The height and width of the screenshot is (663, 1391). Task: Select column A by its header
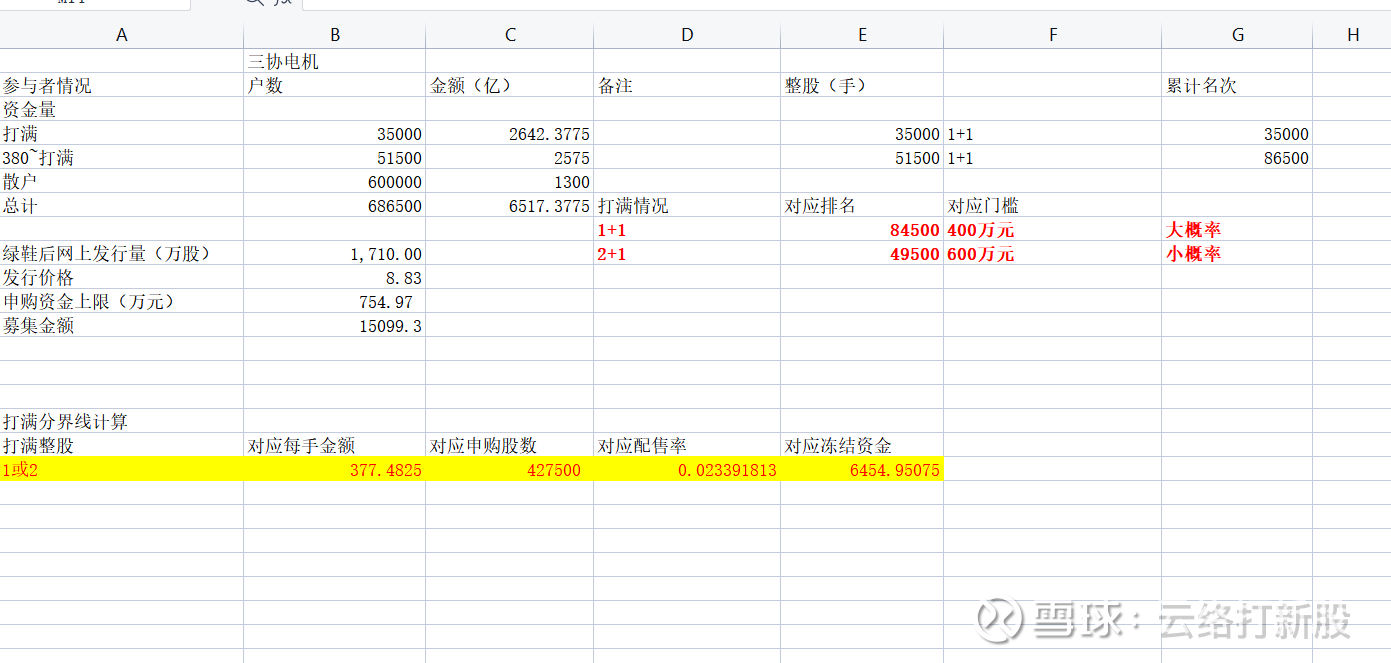tap(122, 35)
